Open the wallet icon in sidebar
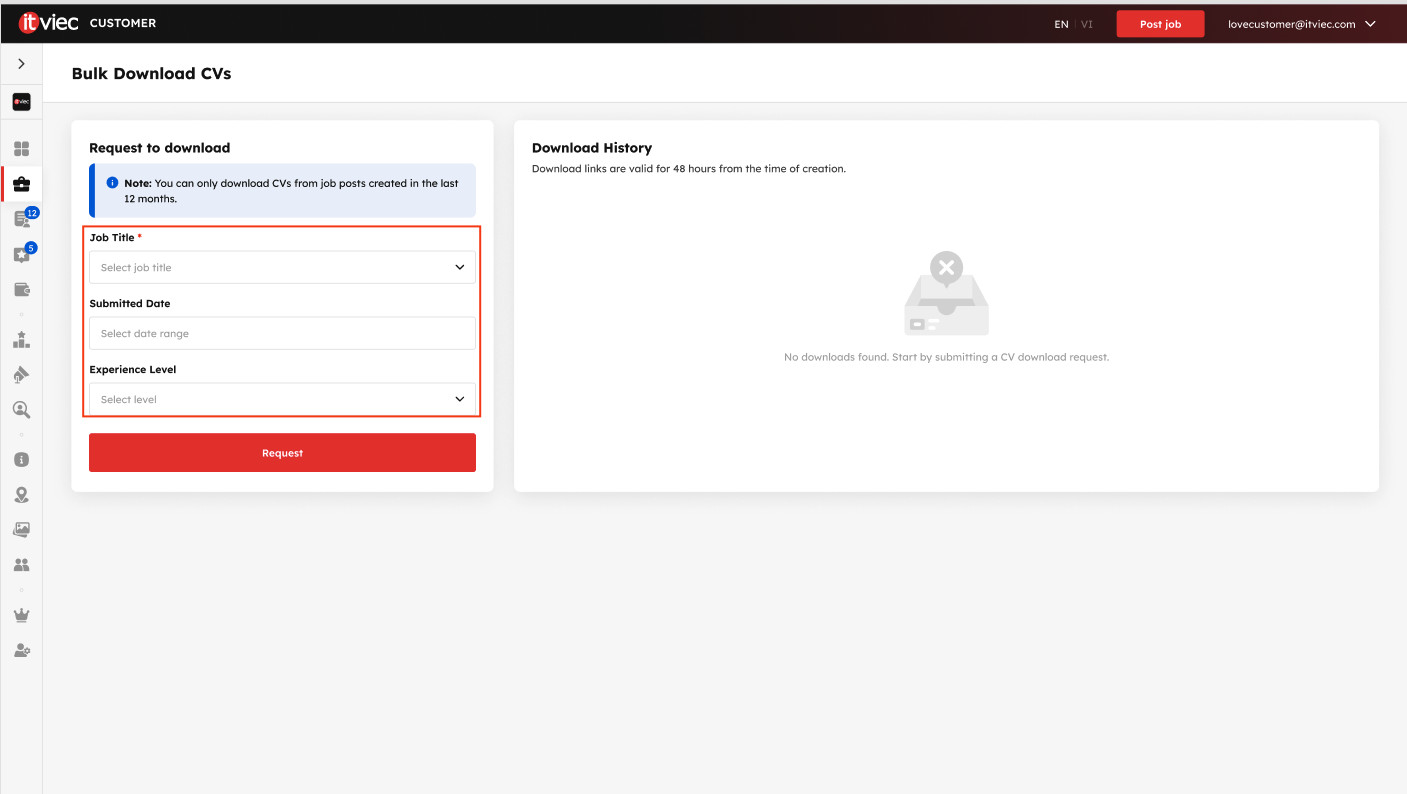This screenshot has height=794, width=1407. 21,290
